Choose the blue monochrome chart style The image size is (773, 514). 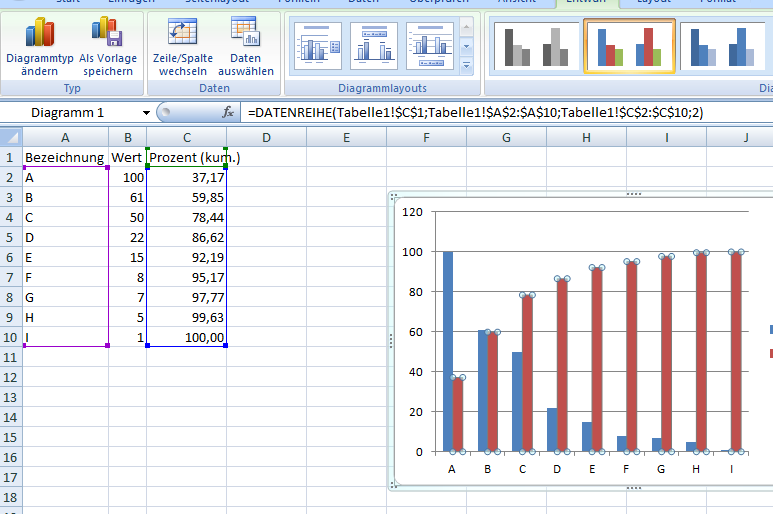pos(722,47)
